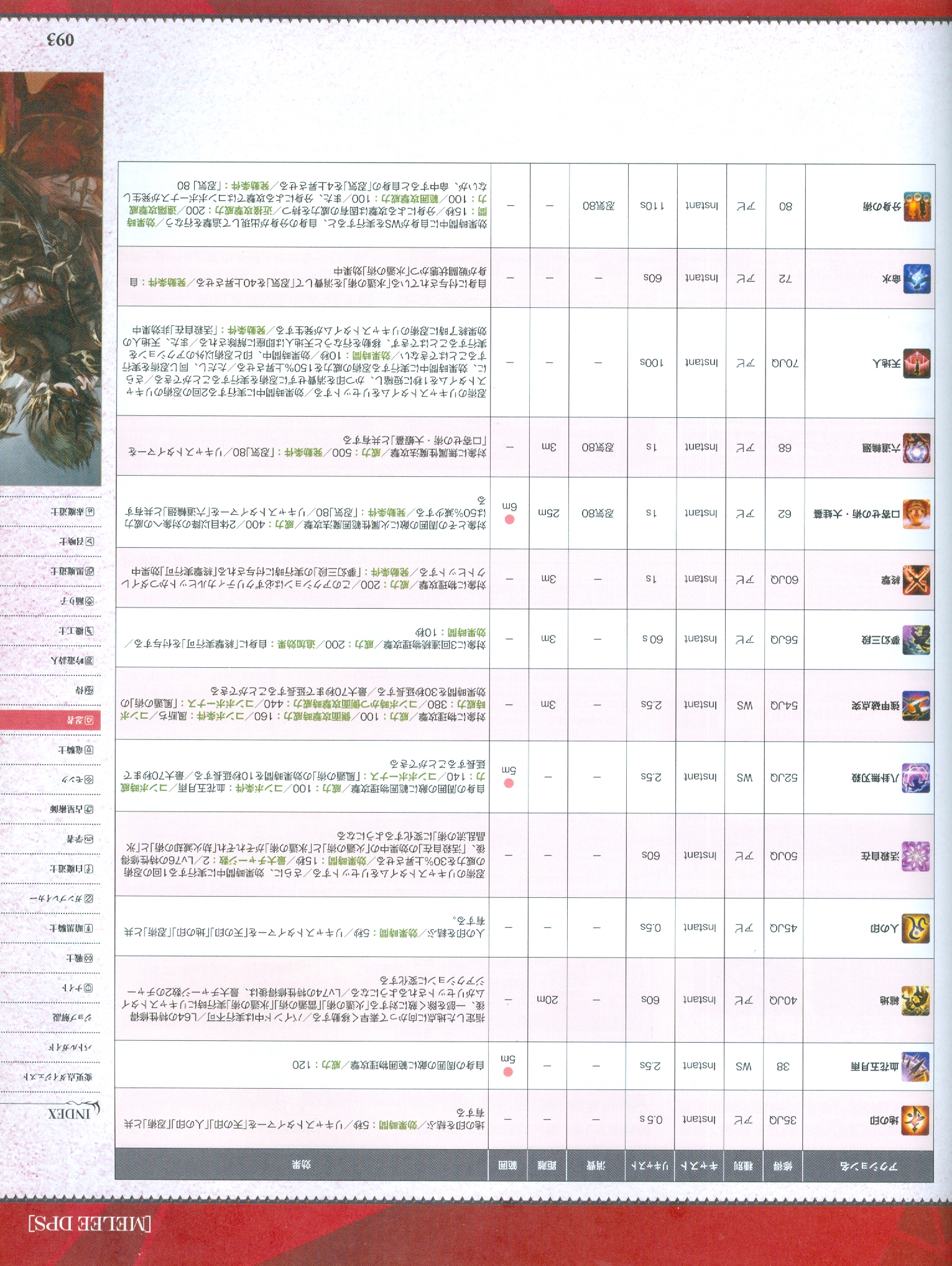The height and width of the screenshot is (1266, 952).
Task: Click the 地の印 mudra icon
Action: coord(917,1120)
